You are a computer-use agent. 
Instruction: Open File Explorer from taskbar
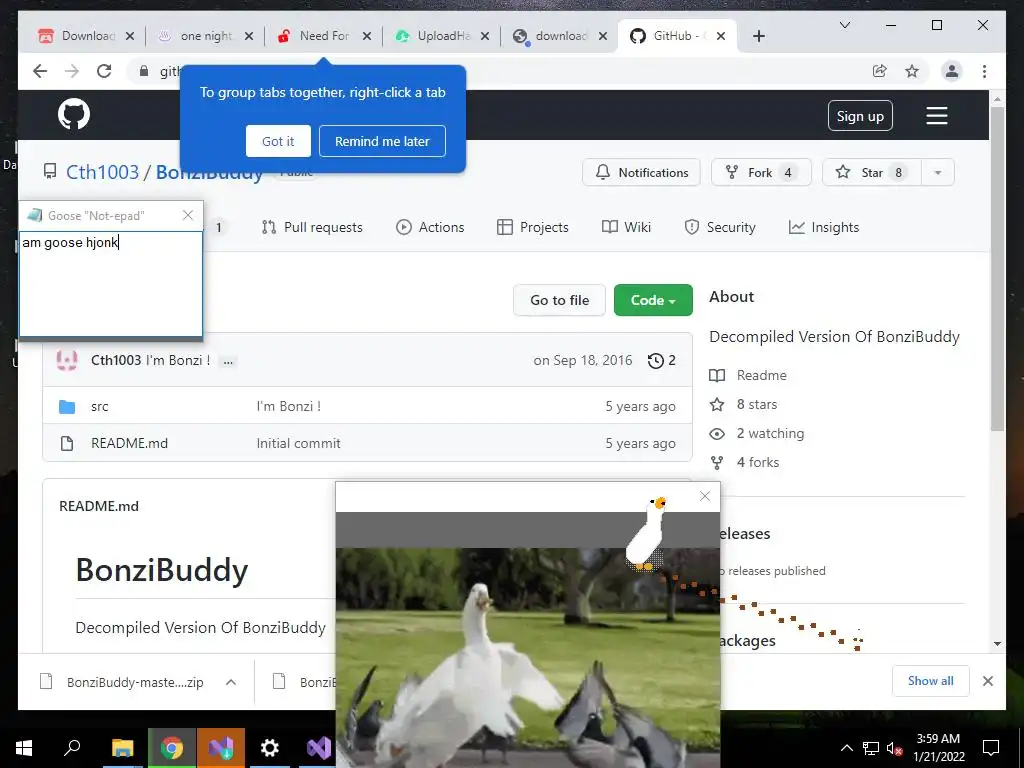(122, 748)
